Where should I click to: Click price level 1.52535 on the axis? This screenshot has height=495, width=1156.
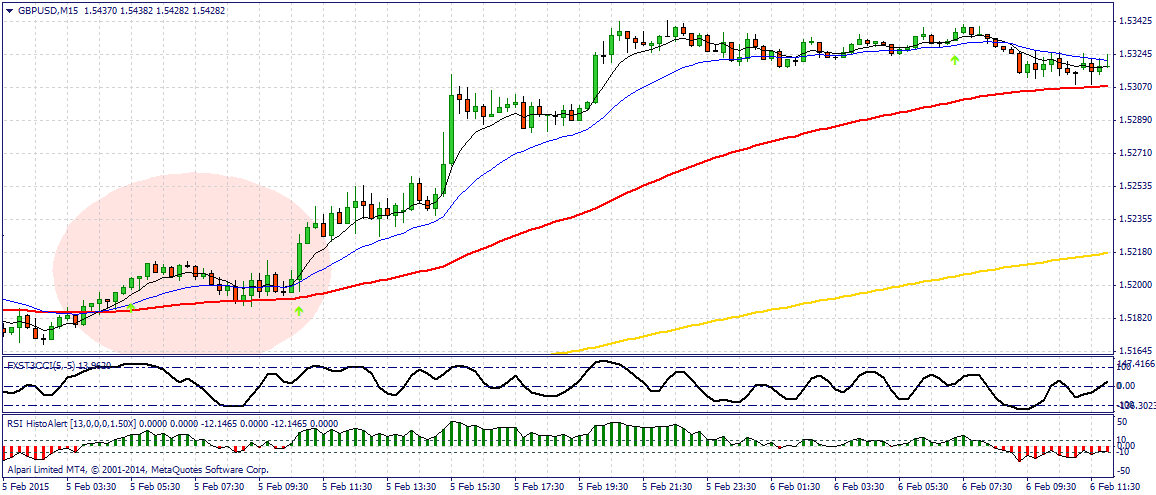[1133, 186]
